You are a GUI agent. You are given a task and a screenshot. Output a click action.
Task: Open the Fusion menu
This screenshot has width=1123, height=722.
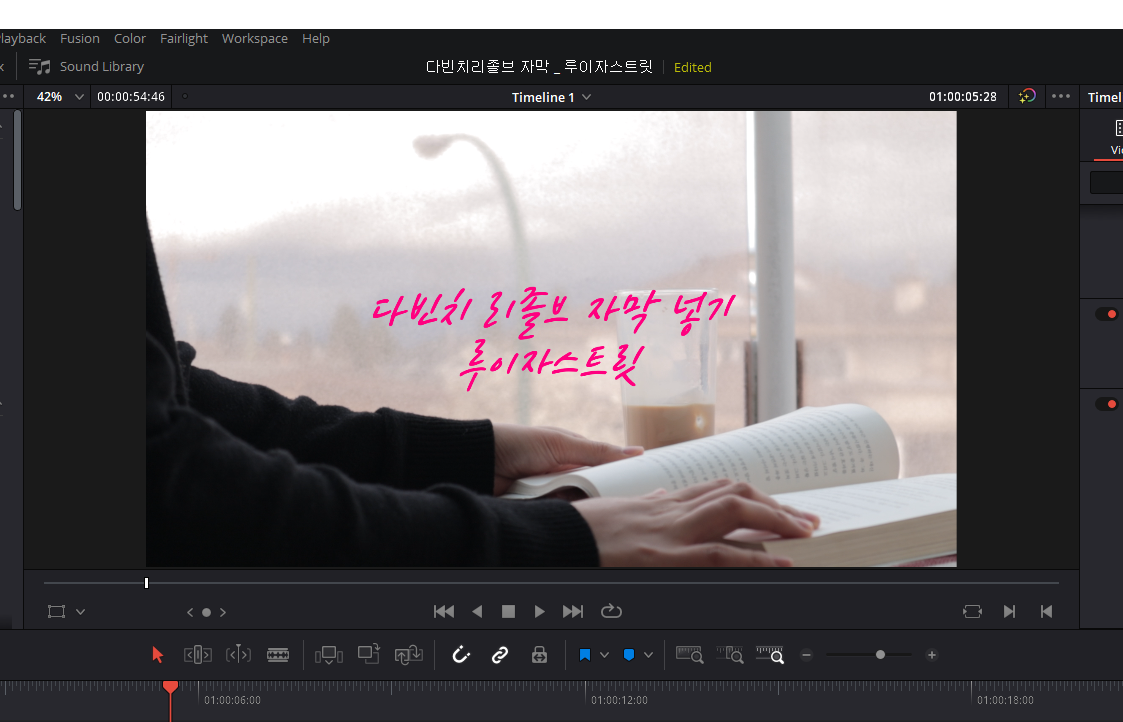[79, 39]
